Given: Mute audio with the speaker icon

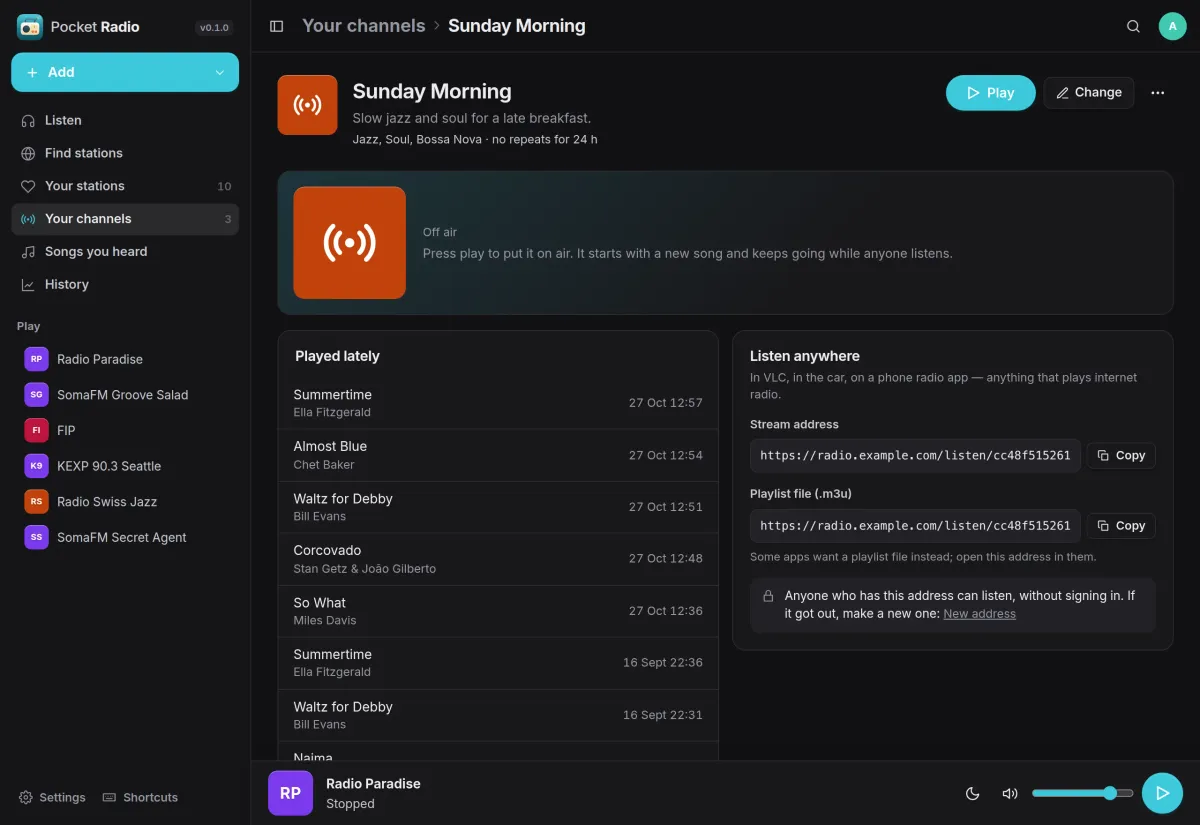Looking at the screenshot, I should [1010, 793].
